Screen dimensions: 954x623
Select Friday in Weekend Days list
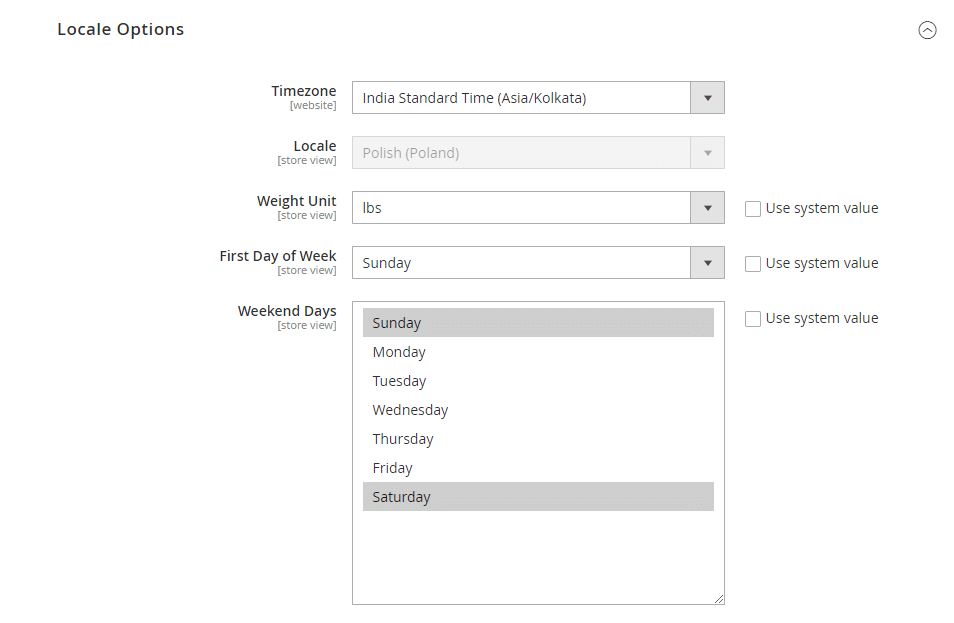pyautogui.click(x=537, y=468)
